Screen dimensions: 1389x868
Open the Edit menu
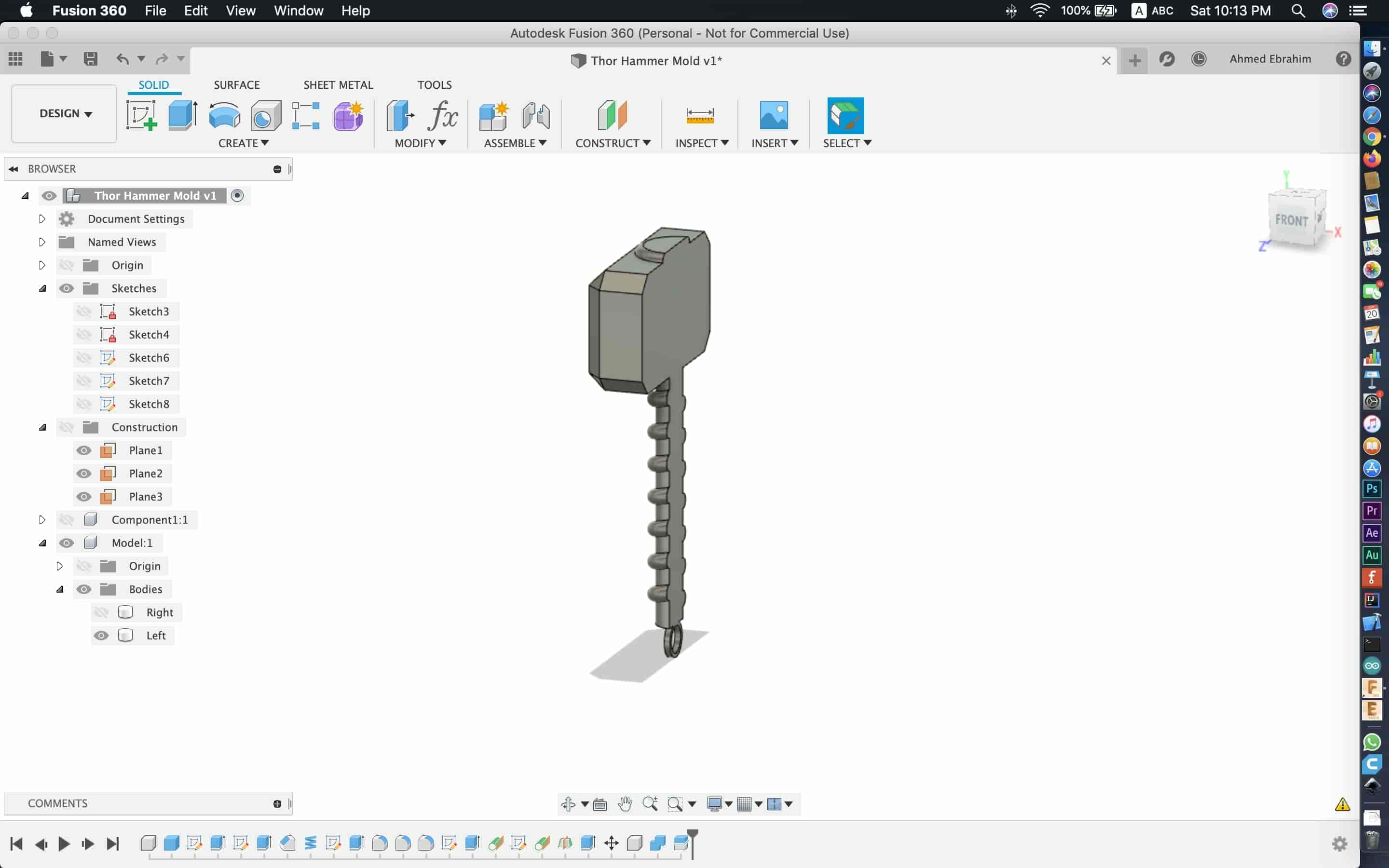pyautogui.click(x=196, y=10)
